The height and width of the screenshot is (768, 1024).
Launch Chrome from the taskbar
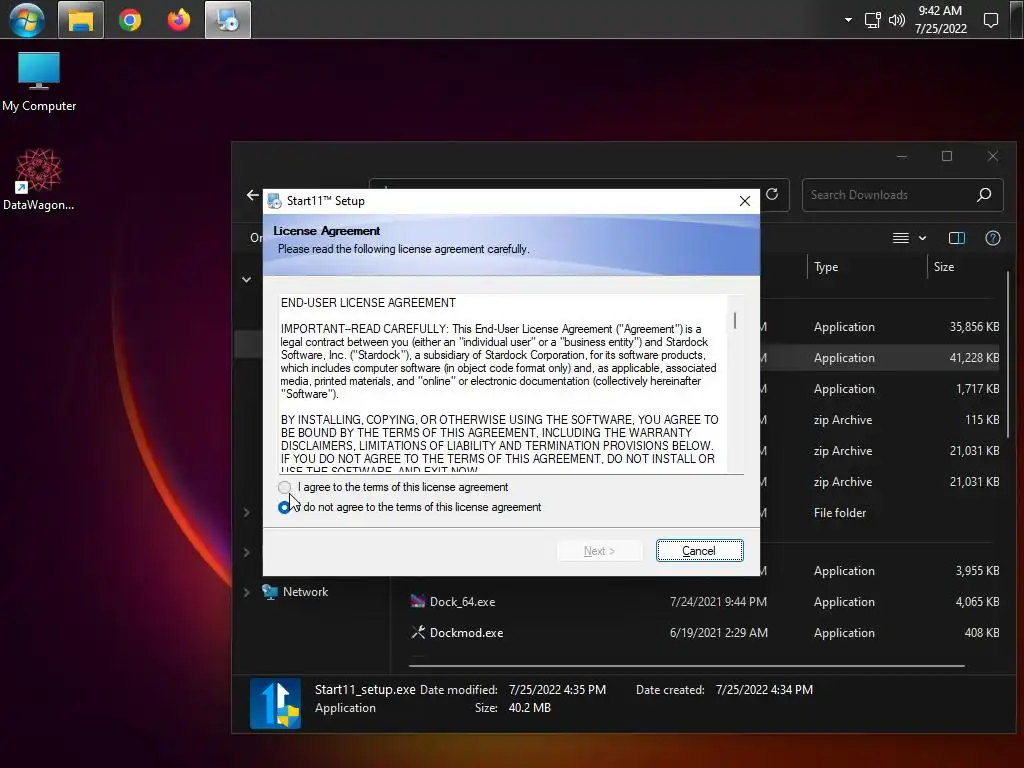[130, 20]
